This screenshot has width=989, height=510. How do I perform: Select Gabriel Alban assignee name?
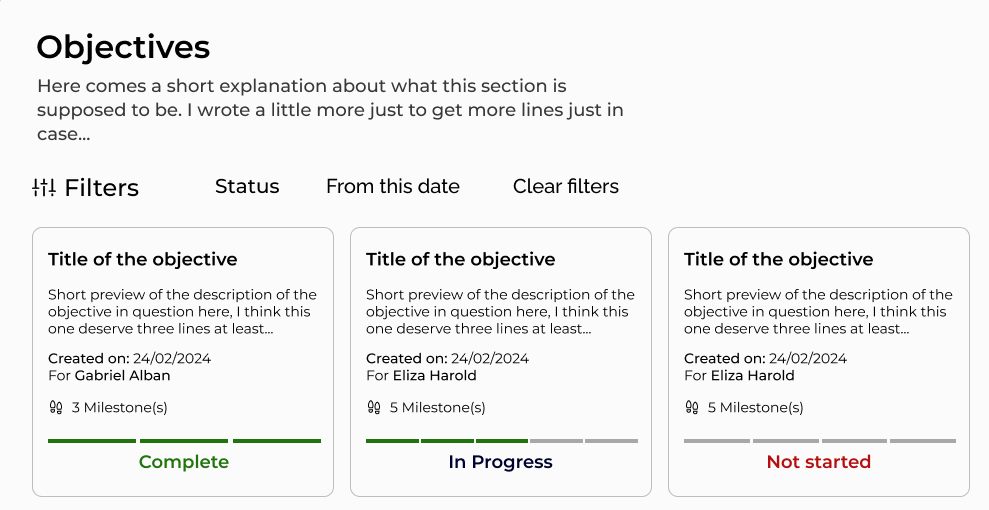123,376
